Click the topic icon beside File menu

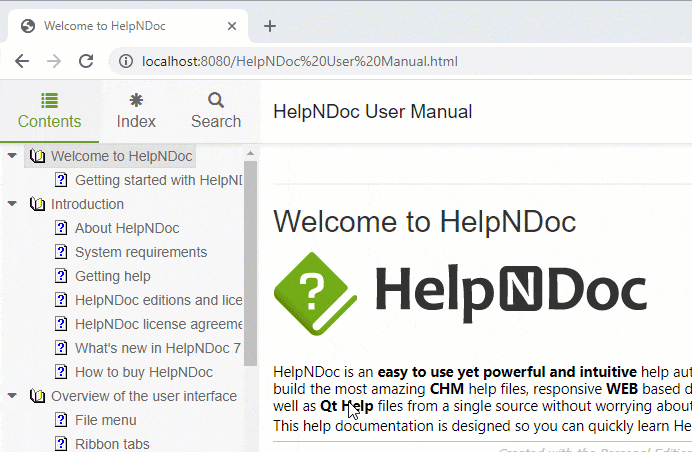tap(61, 420)
